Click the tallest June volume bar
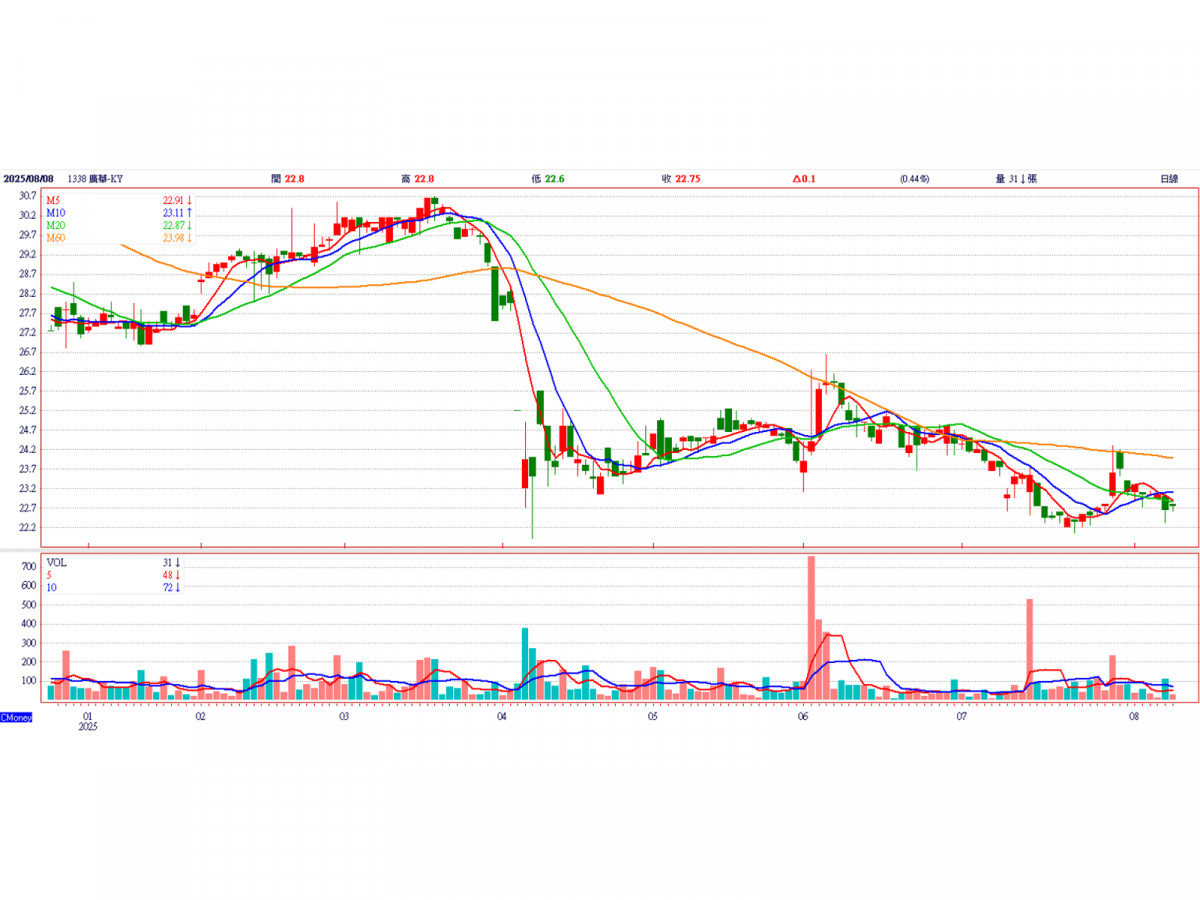Screen dimensions: 1200x900 coord(811,627)
